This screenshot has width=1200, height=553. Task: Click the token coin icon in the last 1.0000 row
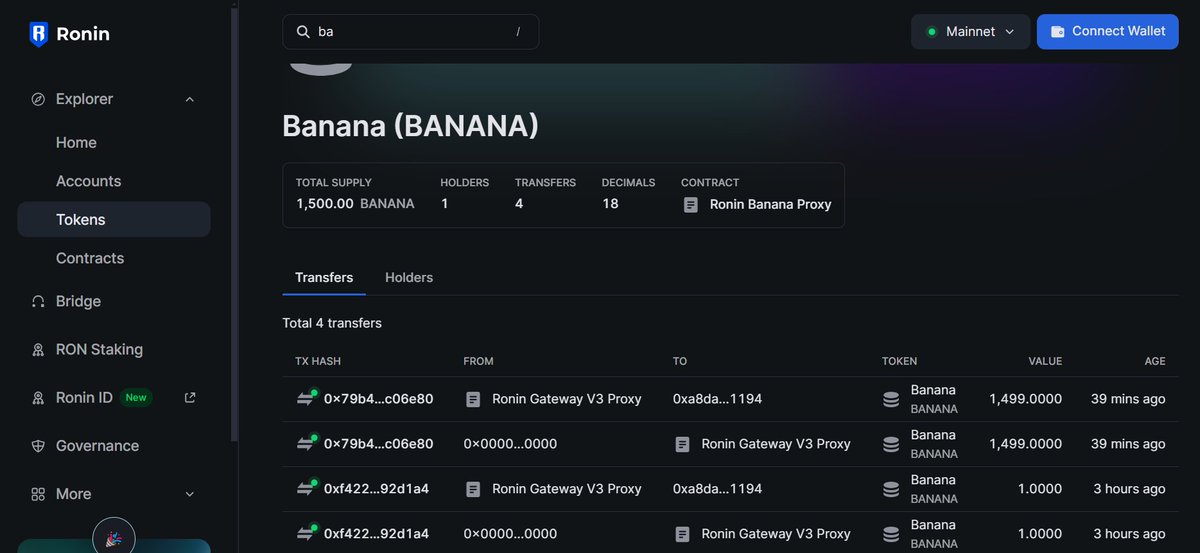tap(890, 534)
